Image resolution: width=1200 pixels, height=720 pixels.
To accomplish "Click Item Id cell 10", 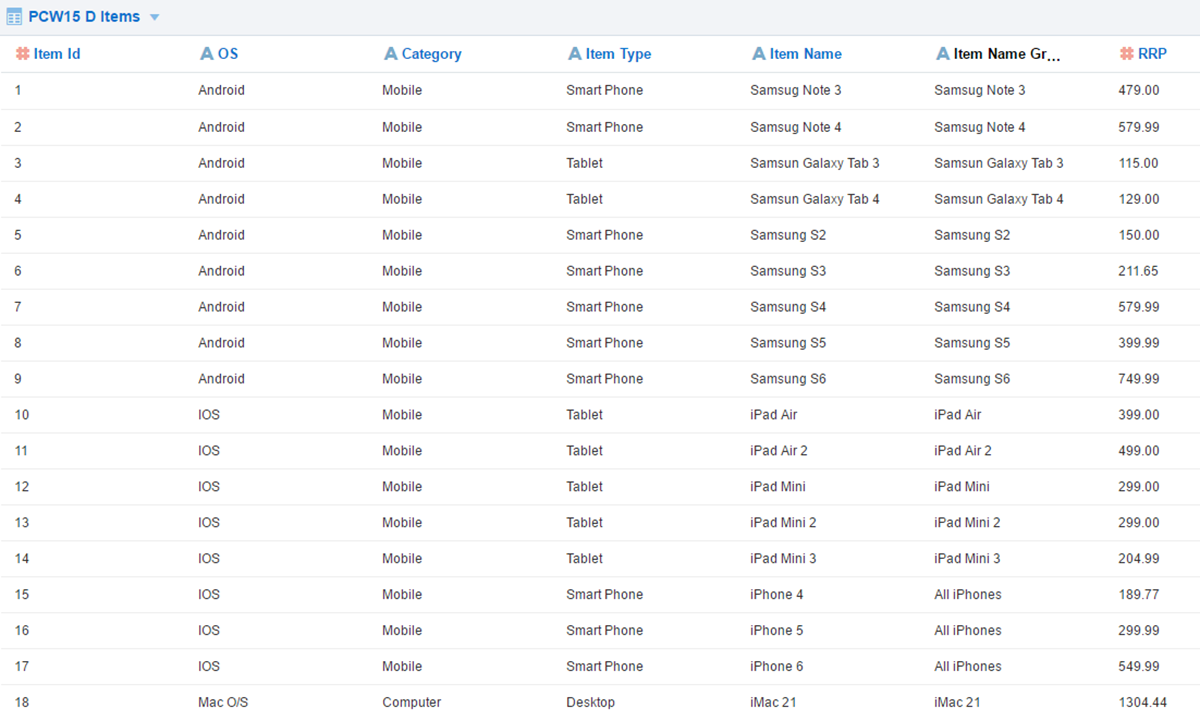I will pyautogui.click(x=22, y=415).
